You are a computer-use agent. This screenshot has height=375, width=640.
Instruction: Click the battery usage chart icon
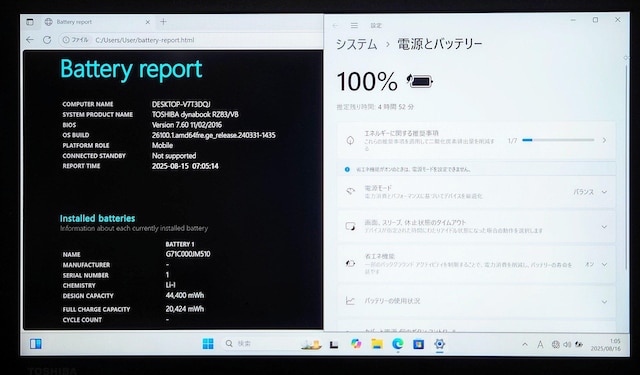pos(350,301)
